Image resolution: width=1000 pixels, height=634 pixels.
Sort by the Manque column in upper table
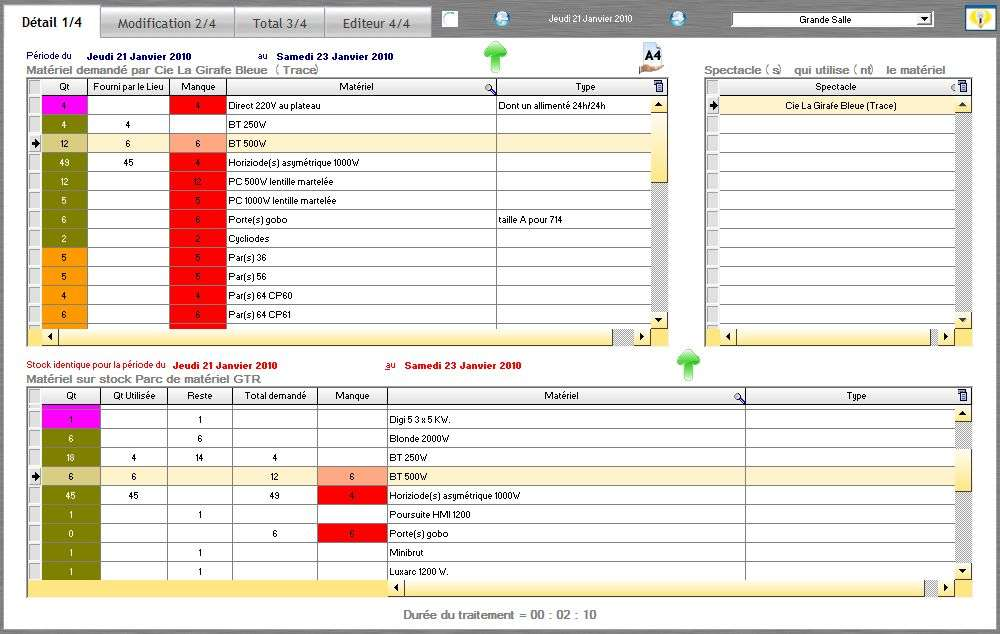pyautogui.click(x=198, y=87)
